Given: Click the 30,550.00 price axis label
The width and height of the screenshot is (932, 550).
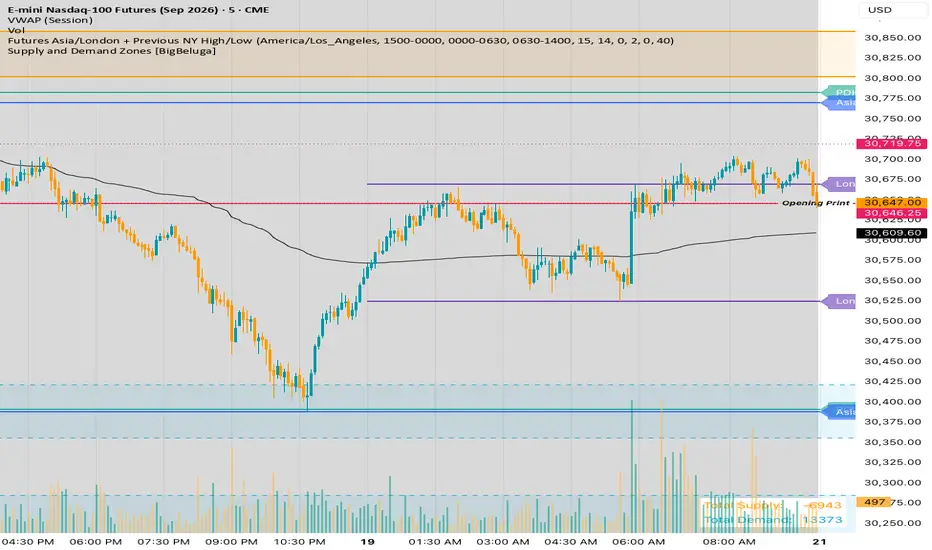Looking at the screenshot, I should pos(892,280).
